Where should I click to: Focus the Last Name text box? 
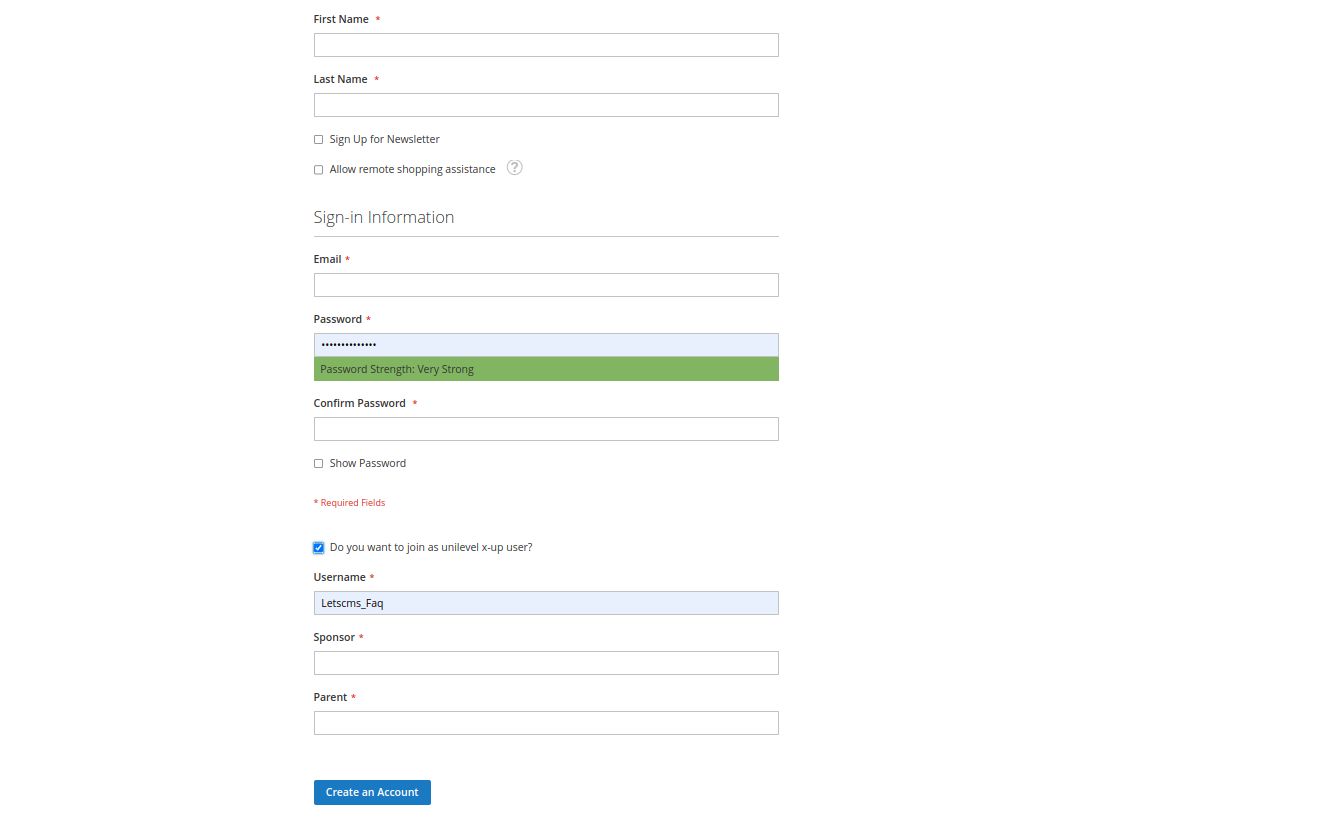(x=546, y=105)
